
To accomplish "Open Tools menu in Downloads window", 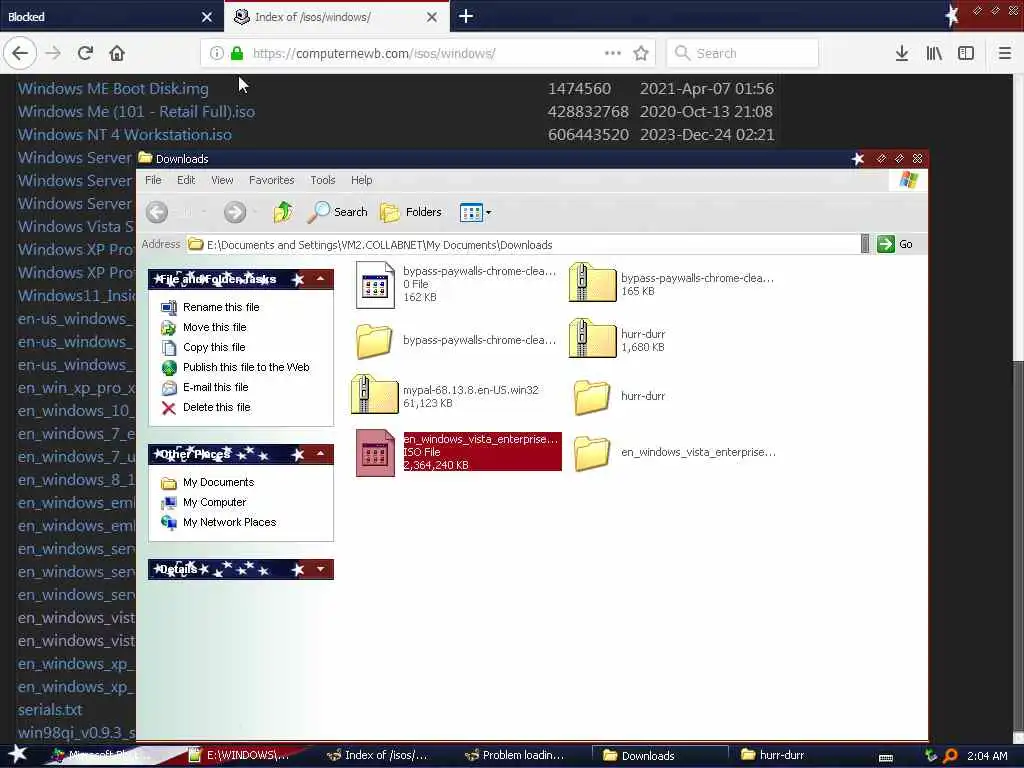I will click(323, 180).
